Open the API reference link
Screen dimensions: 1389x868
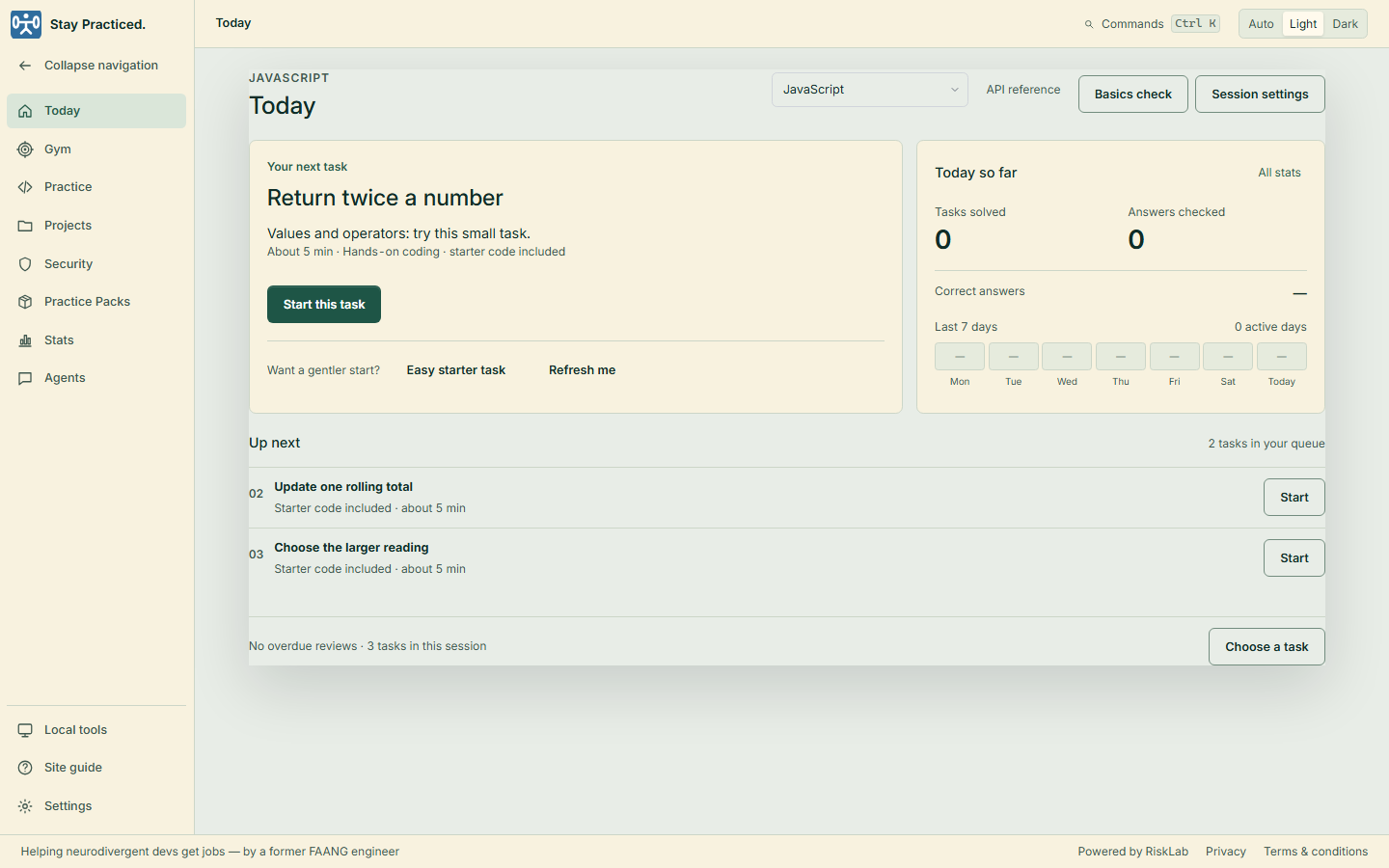tap(1023, 90)
